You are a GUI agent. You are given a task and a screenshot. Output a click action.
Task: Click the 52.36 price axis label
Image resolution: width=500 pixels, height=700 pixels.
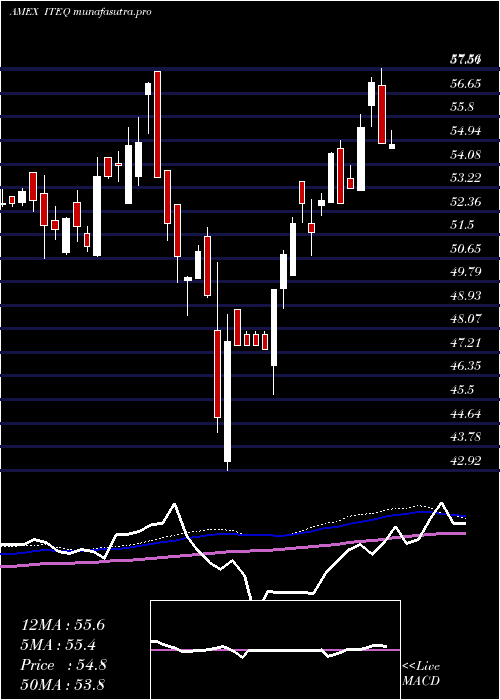(466, 201)
